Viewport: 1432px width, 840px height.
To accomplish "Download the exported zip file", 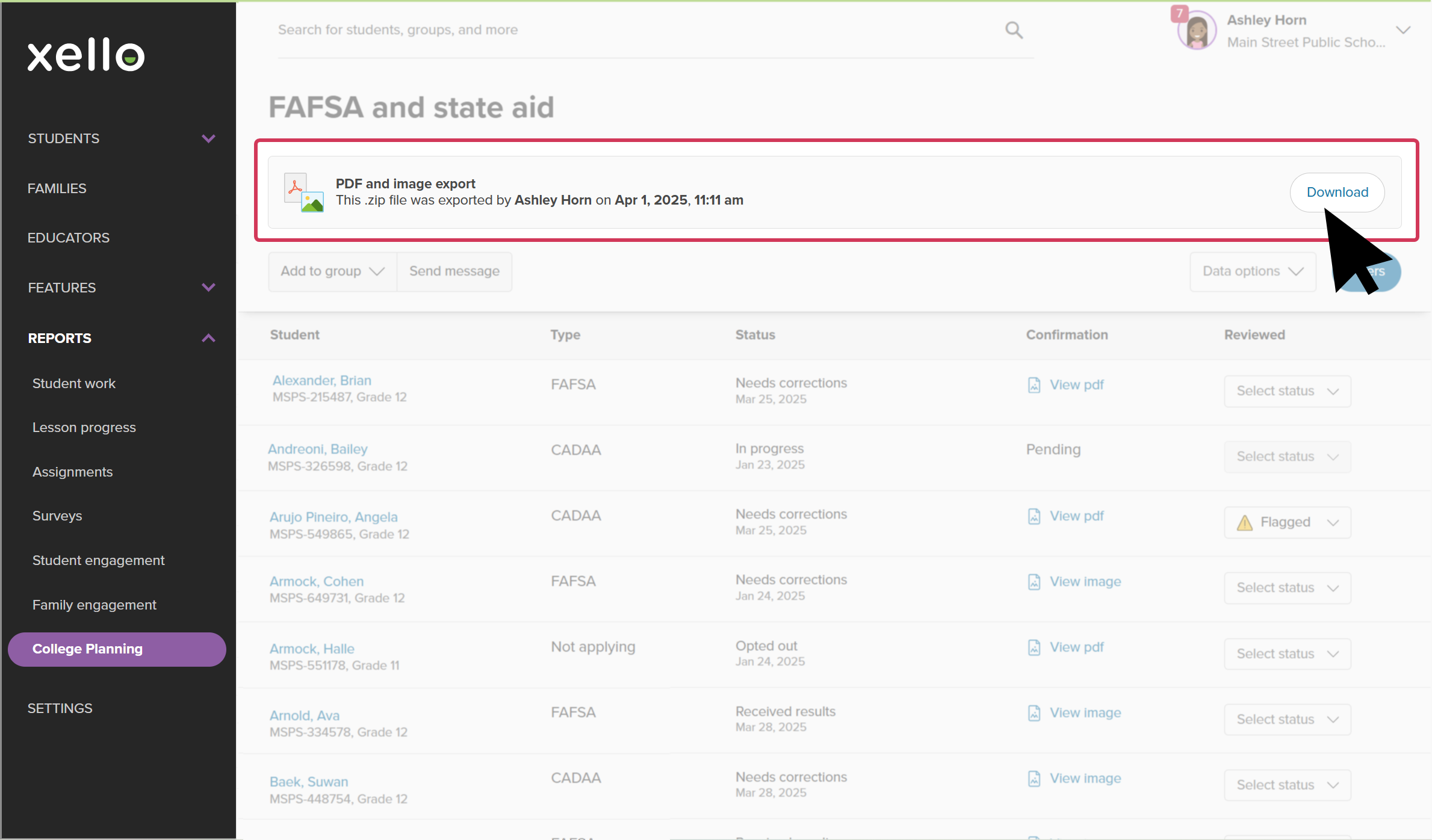I will [1337, 193].
